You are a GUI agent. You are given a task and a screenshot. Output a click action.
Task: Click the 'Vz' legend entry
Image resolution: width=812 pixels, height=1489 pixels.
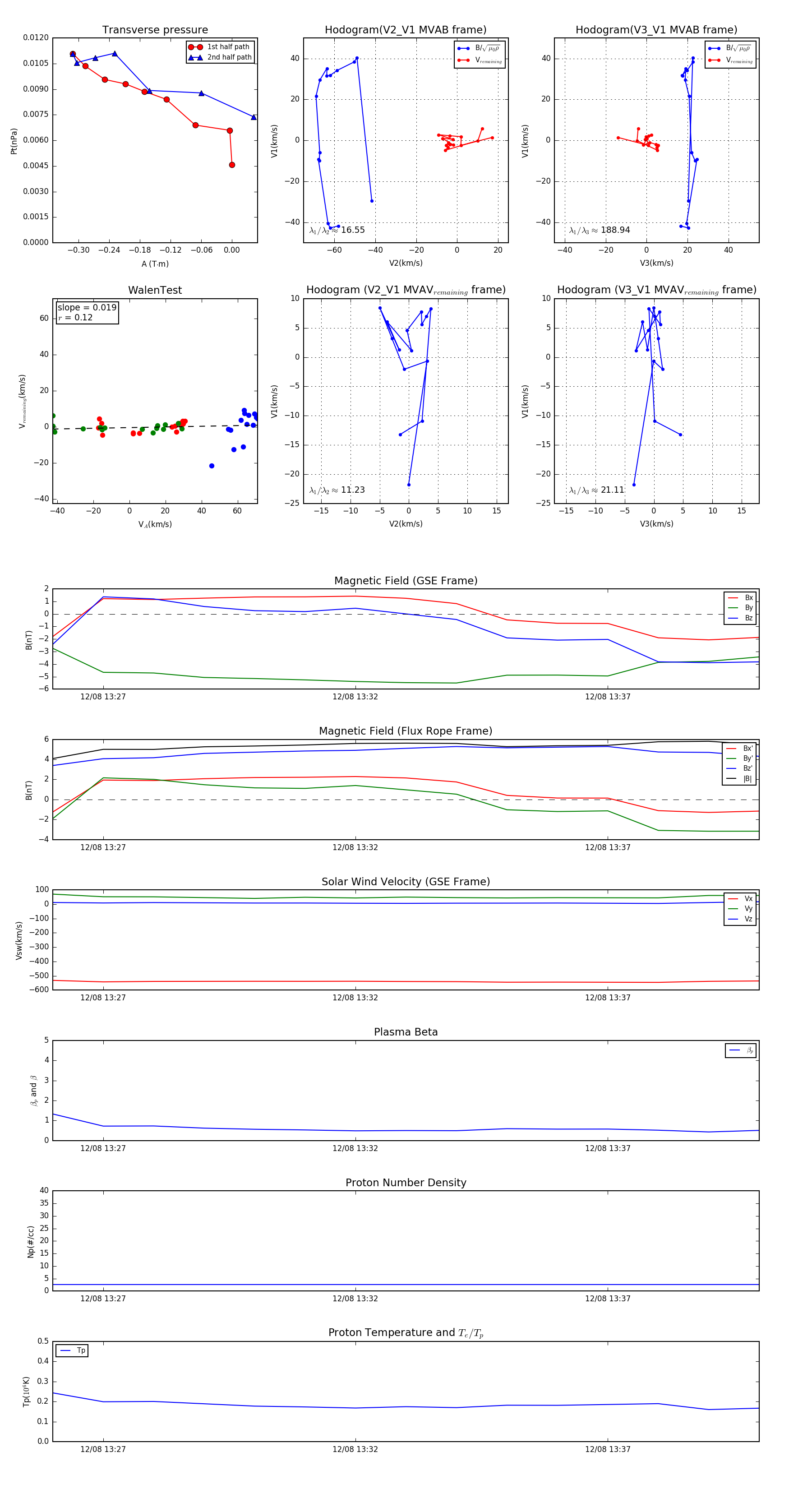(x=741, y=919)
